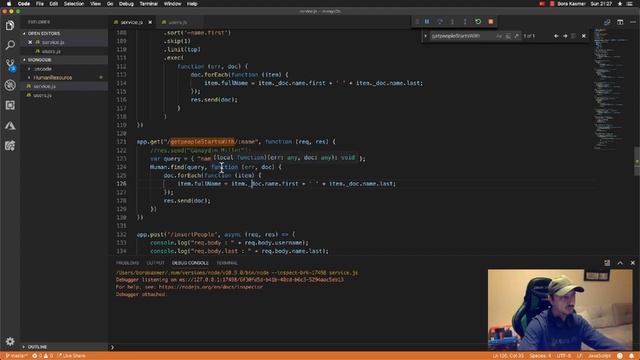The width and height of the screenshot is (640, 360).
Task: Open the last activity bar icon below Azure
Action: 10,145
